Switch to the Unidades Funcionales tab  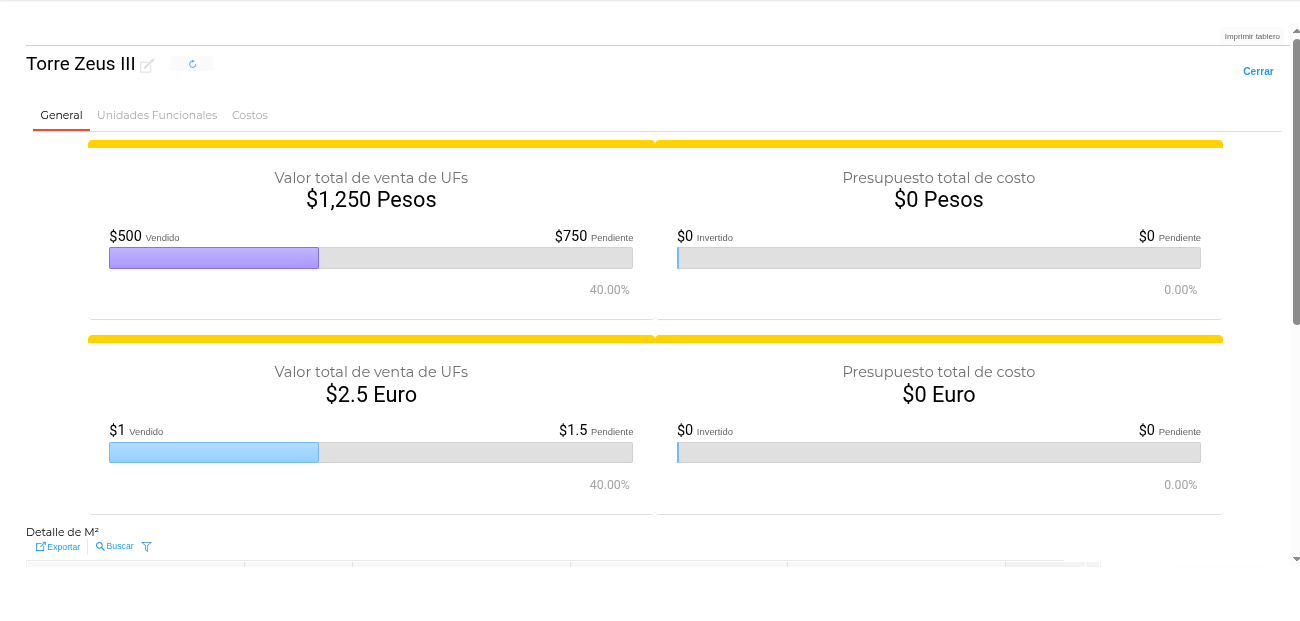pos(157,115)
